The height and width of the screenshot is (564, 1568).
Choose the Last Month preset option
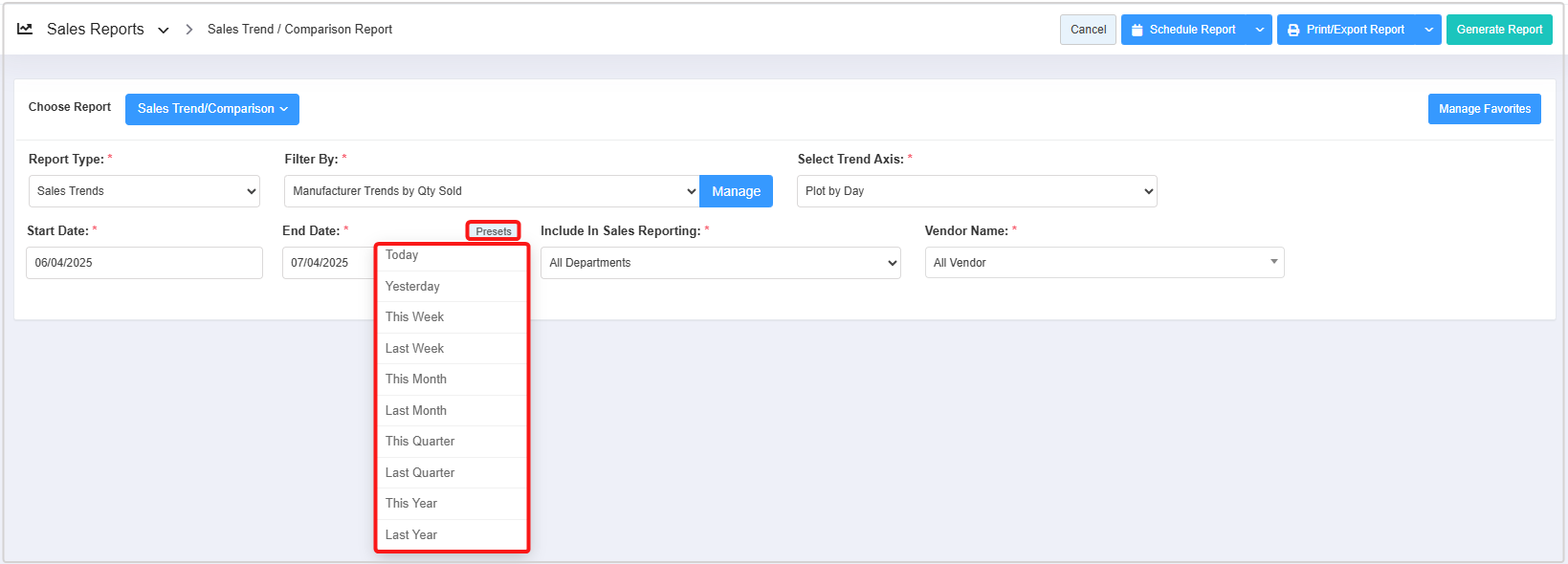416,411
